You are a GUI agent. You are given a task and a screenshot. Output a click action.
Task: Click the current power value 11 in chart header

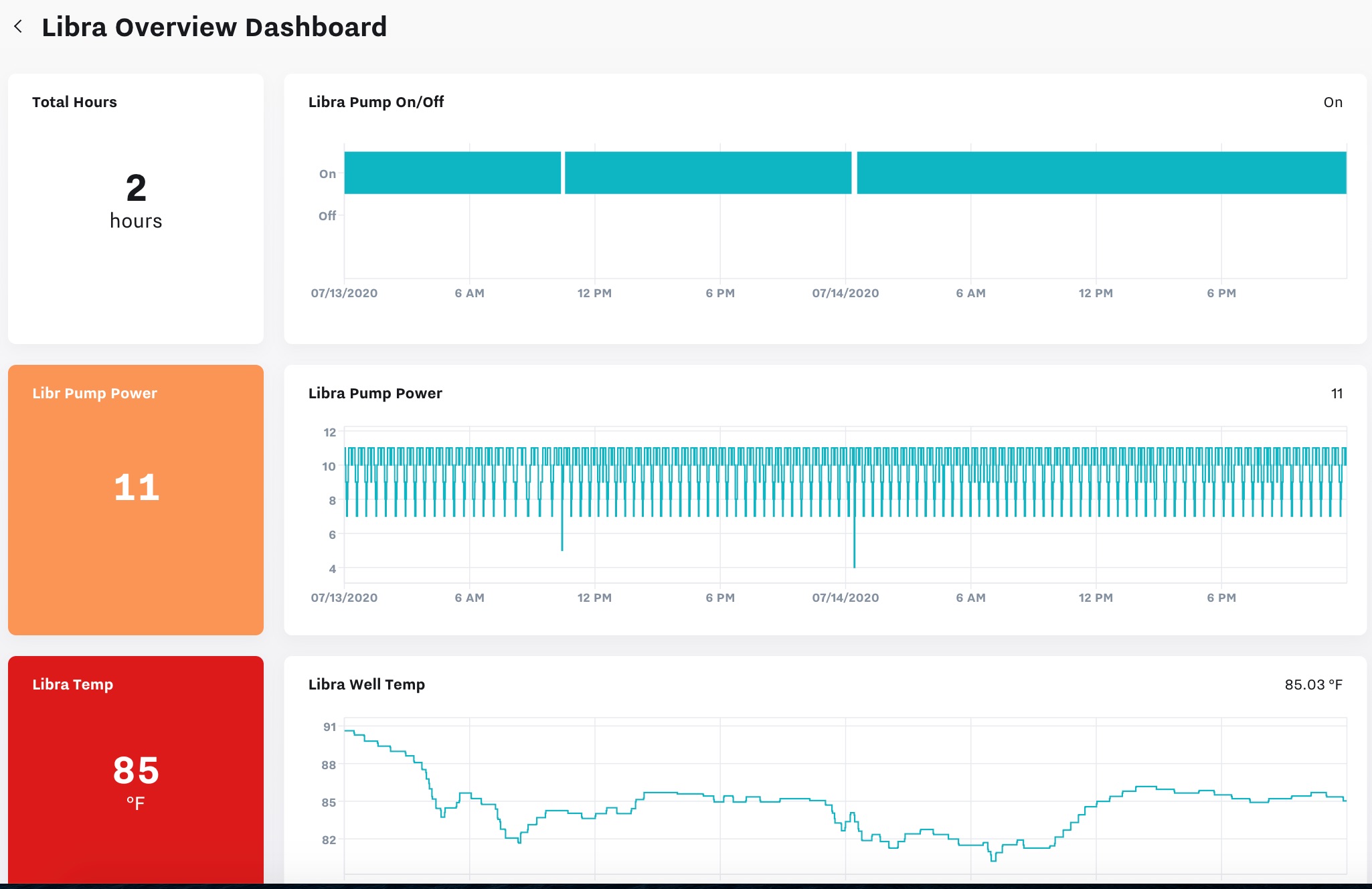coord(1337,394)
